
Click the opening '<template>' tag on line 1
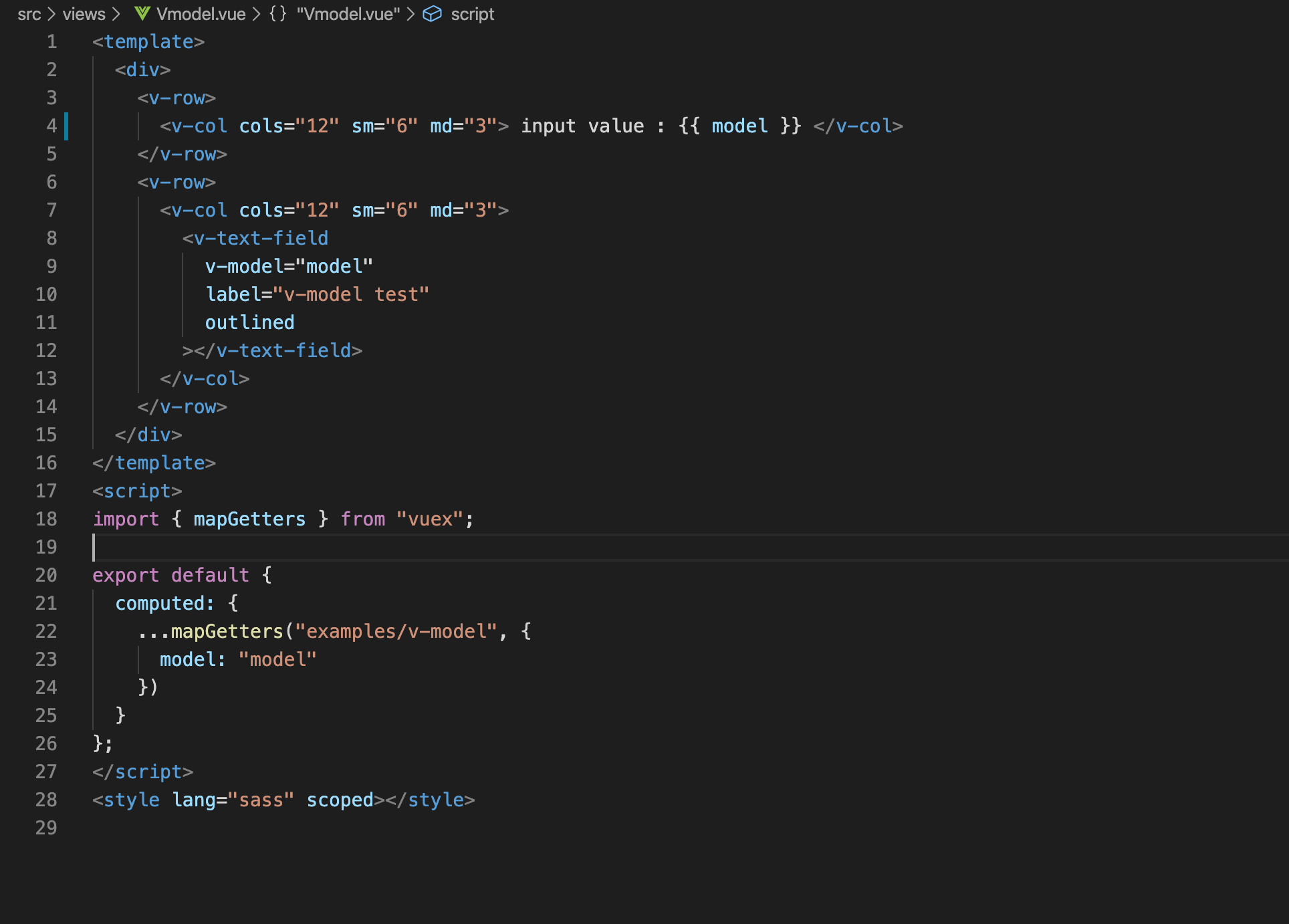click(148, 42)
